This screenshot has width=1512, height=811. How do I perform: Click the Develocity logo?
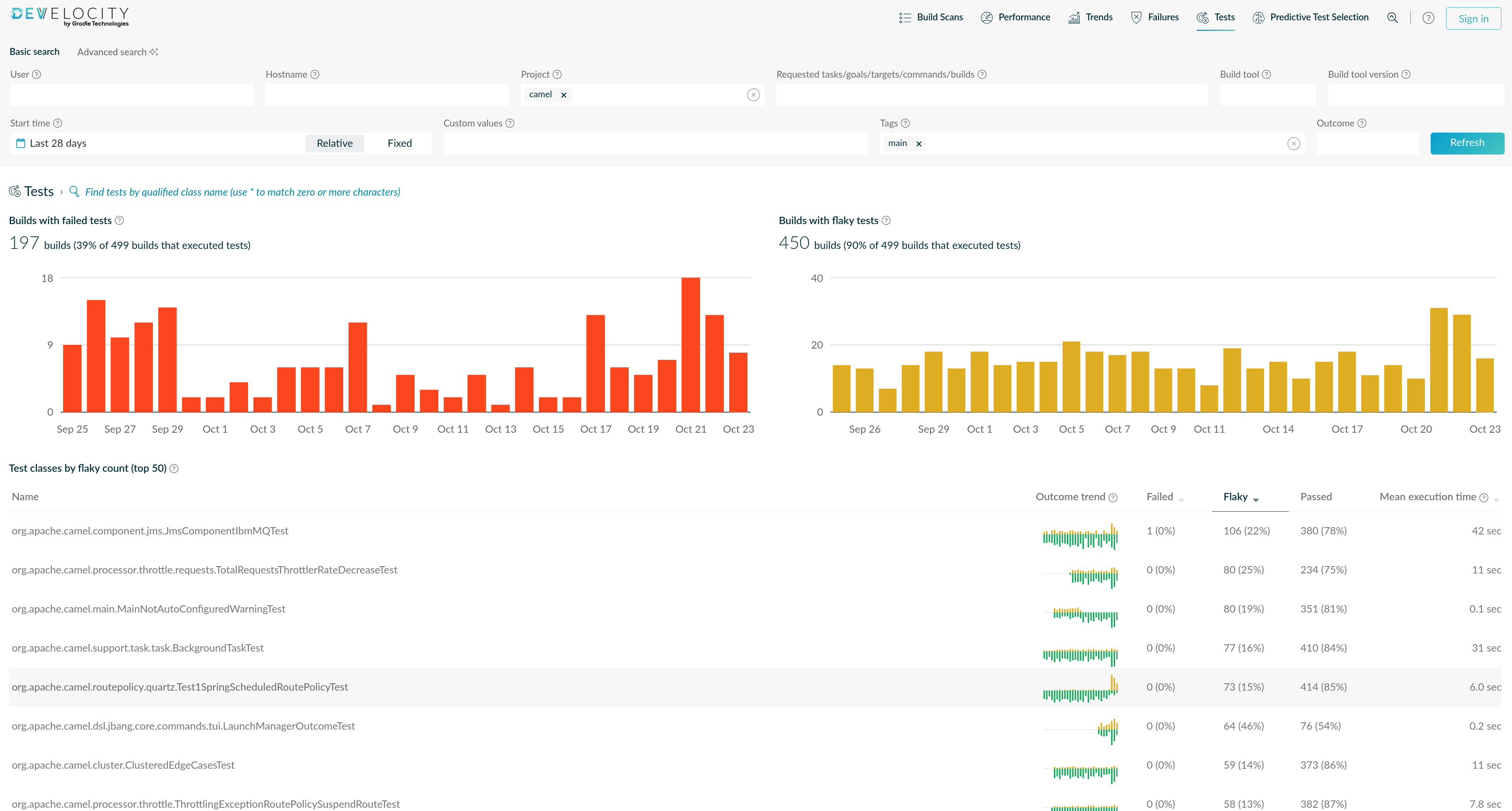[x=69, y=16]
